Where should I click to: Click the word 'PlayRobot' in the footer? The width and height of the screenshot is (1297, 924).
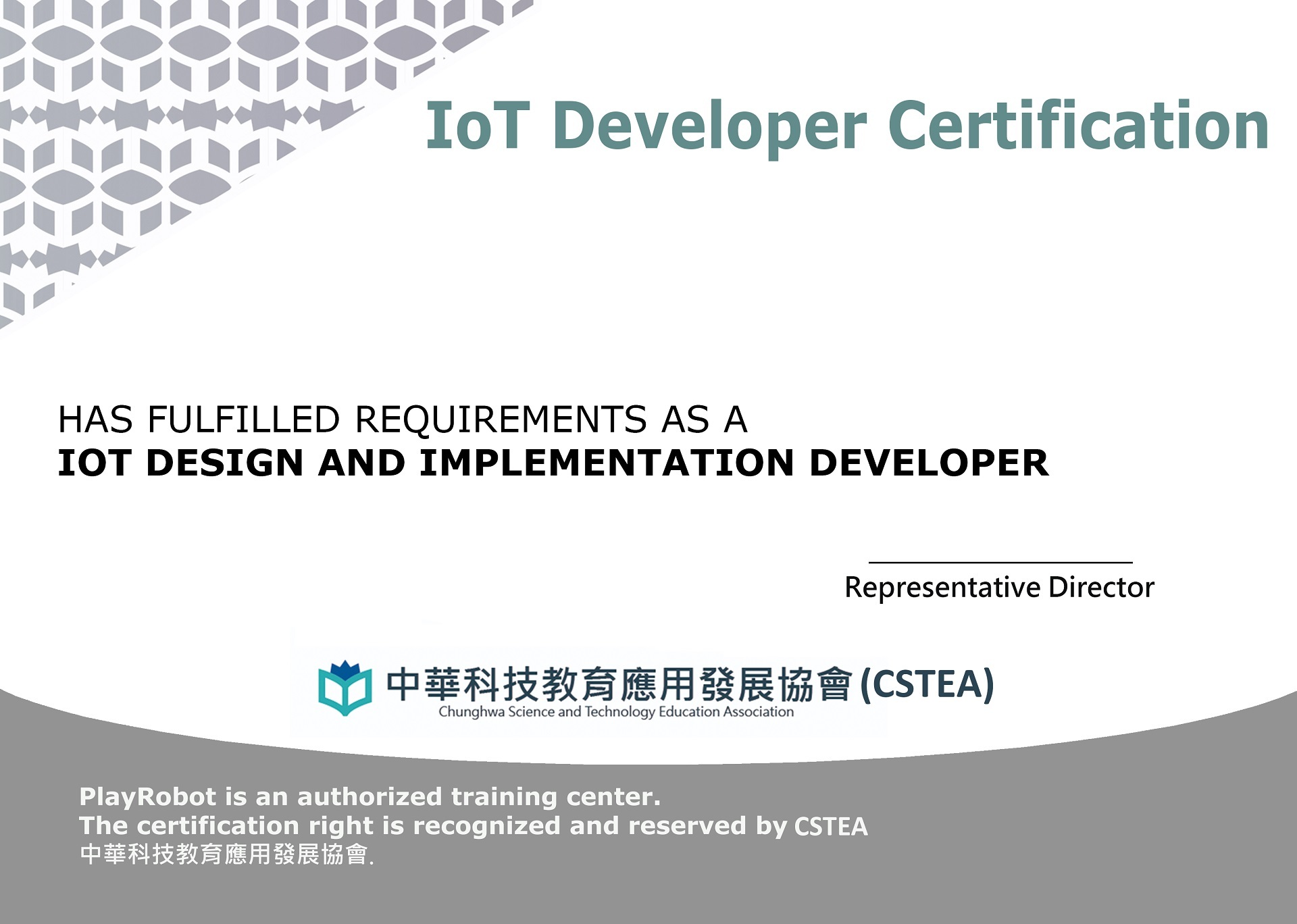click(x=147, y=797)
